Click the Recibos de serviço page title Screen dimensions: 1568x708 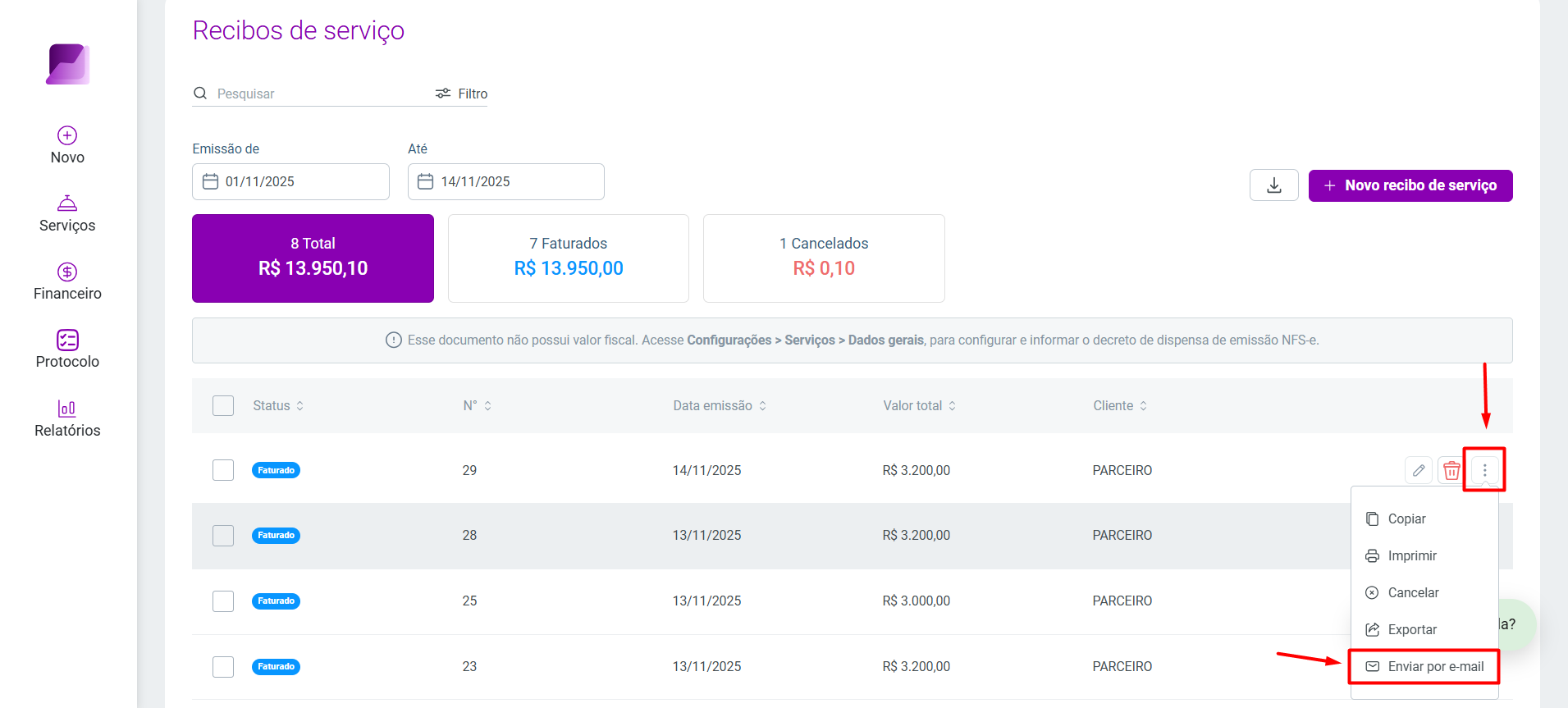(x=299, y=30)
